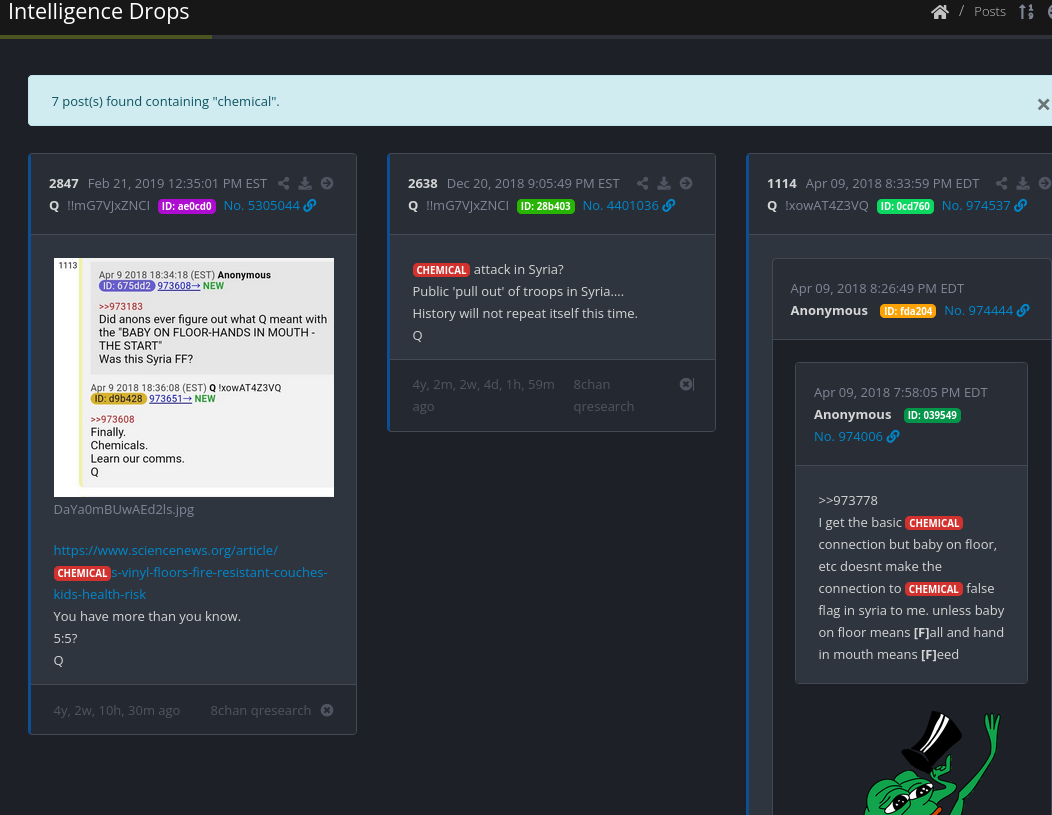Open post No. 4401036 link

[x=629, y=205]
